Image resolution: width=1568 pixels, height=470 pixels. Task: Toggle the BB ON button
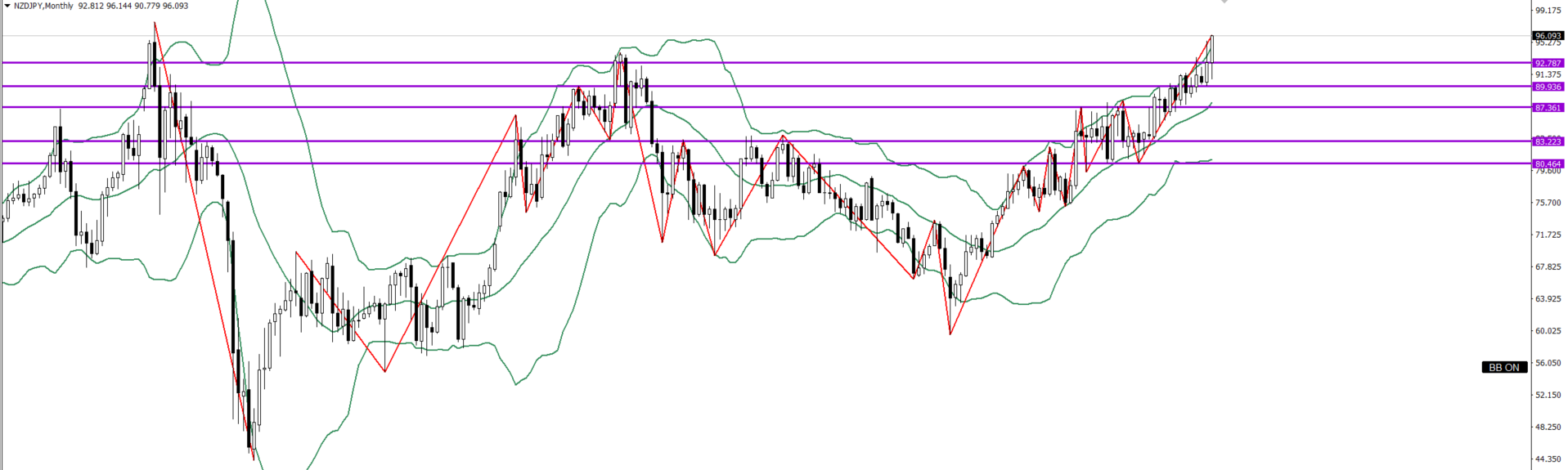1503,368
